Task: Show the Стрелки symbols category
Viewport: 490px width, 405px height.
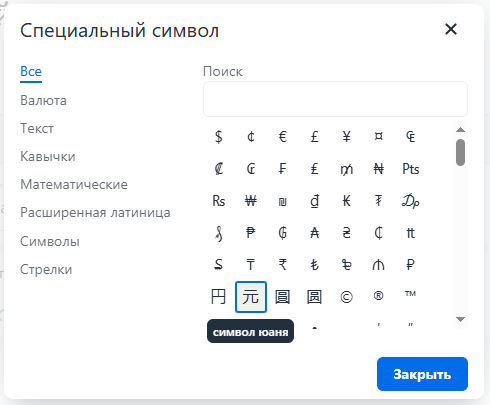Action: 46,269
